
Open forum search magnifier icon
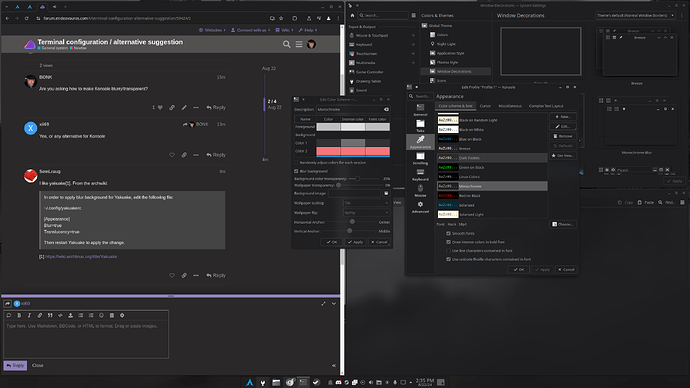(286, 44)
